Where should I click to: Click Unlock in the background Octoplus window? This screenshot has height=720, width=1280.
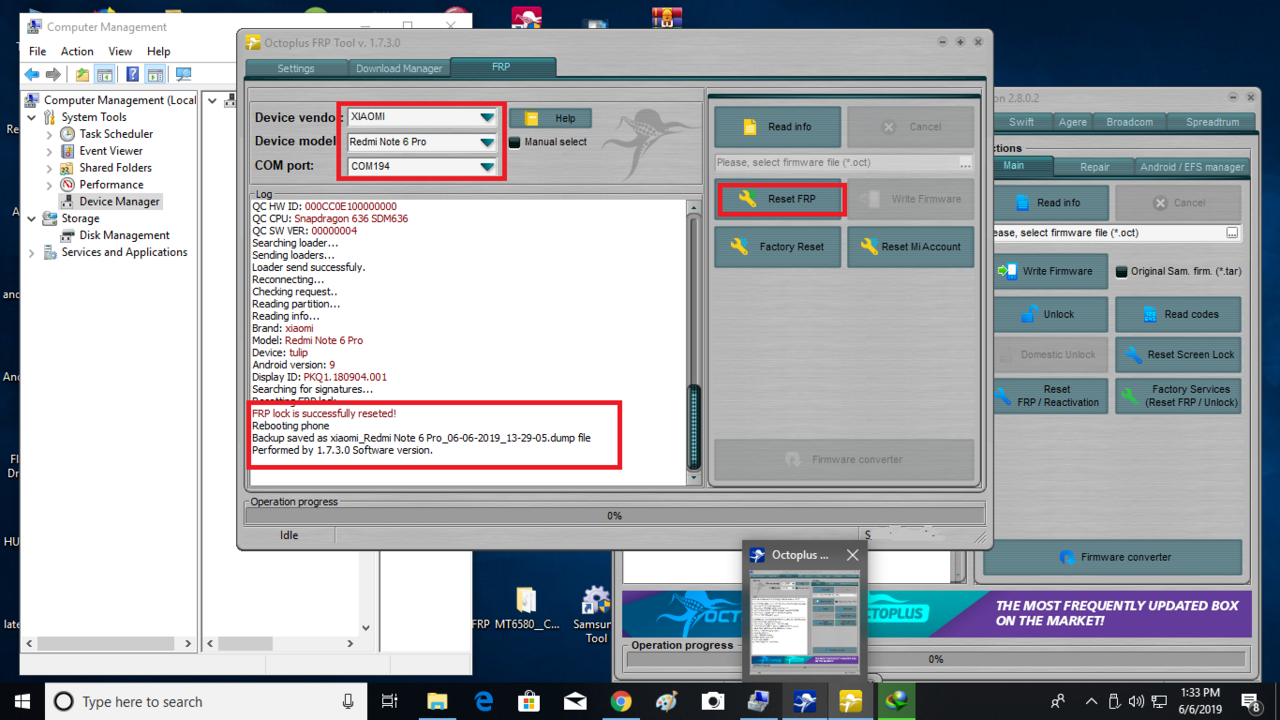point(1050,314)
